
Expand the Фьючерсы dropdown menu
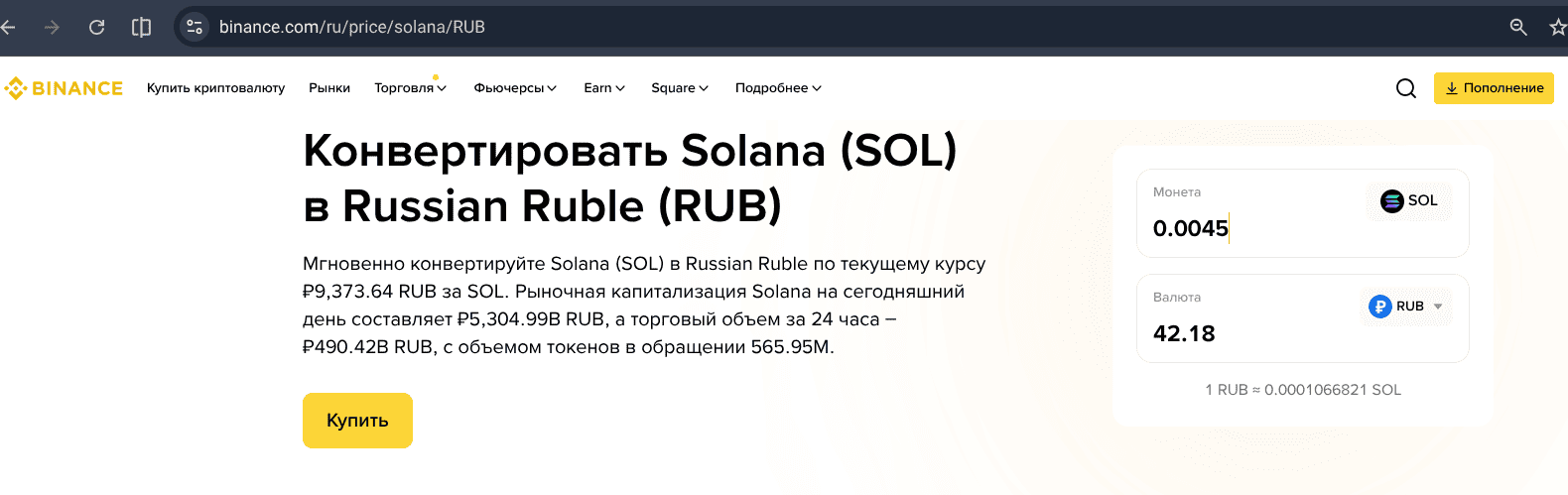coord(515,88)
